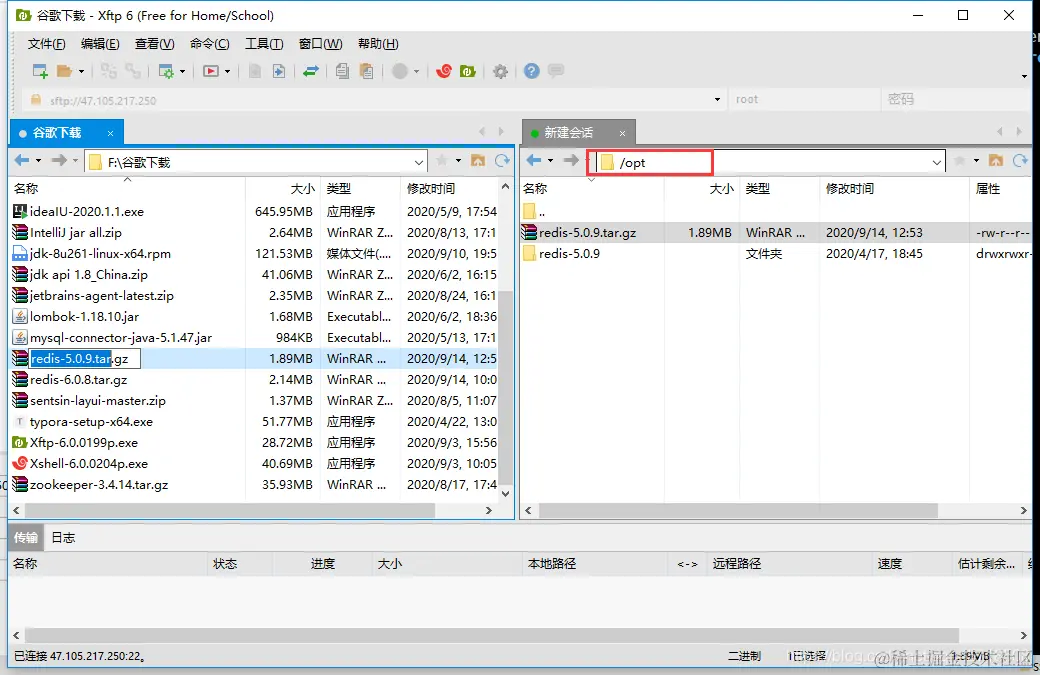Click the blue arrow file transfer icon
This screenshot has height=675, width=1040.
pyautogui.click(x=279, y=71)
